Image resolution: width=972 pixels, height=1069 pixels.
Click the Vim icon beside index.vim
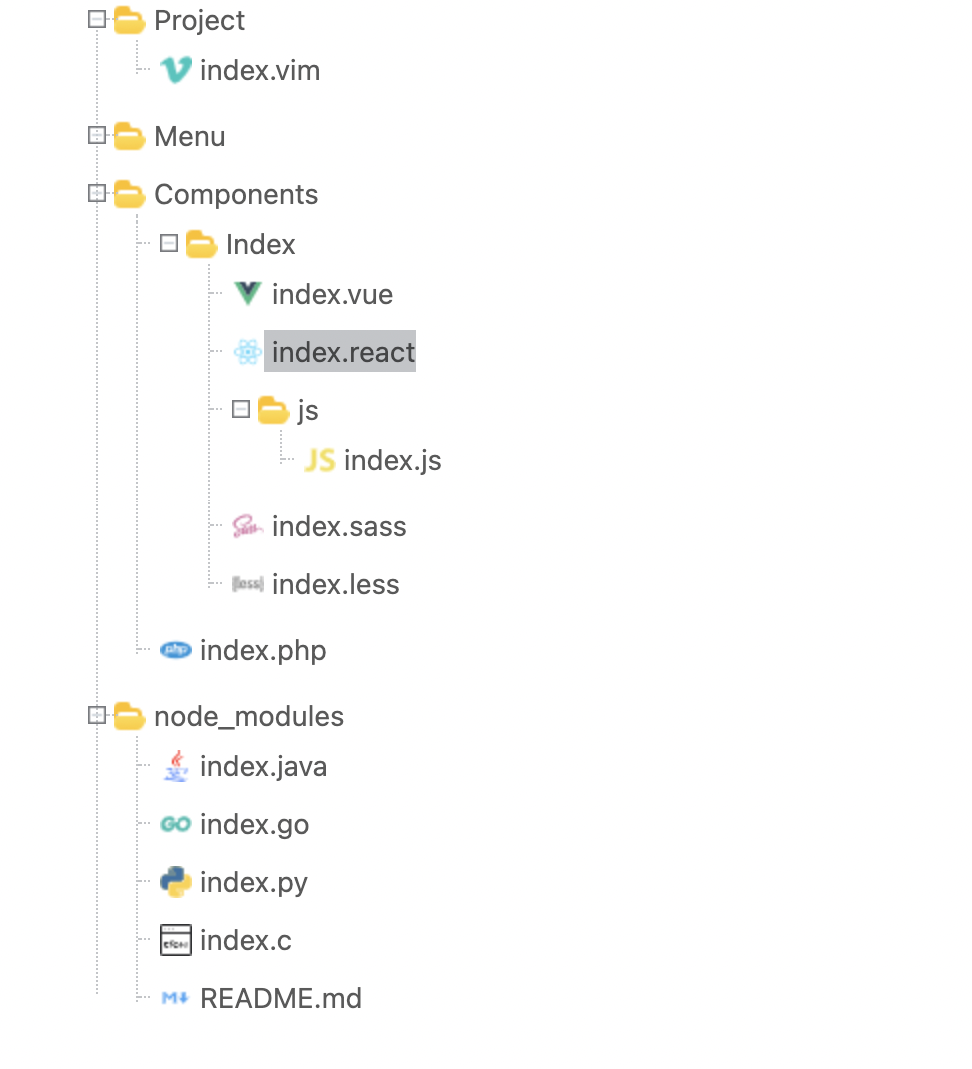point(175,70)
